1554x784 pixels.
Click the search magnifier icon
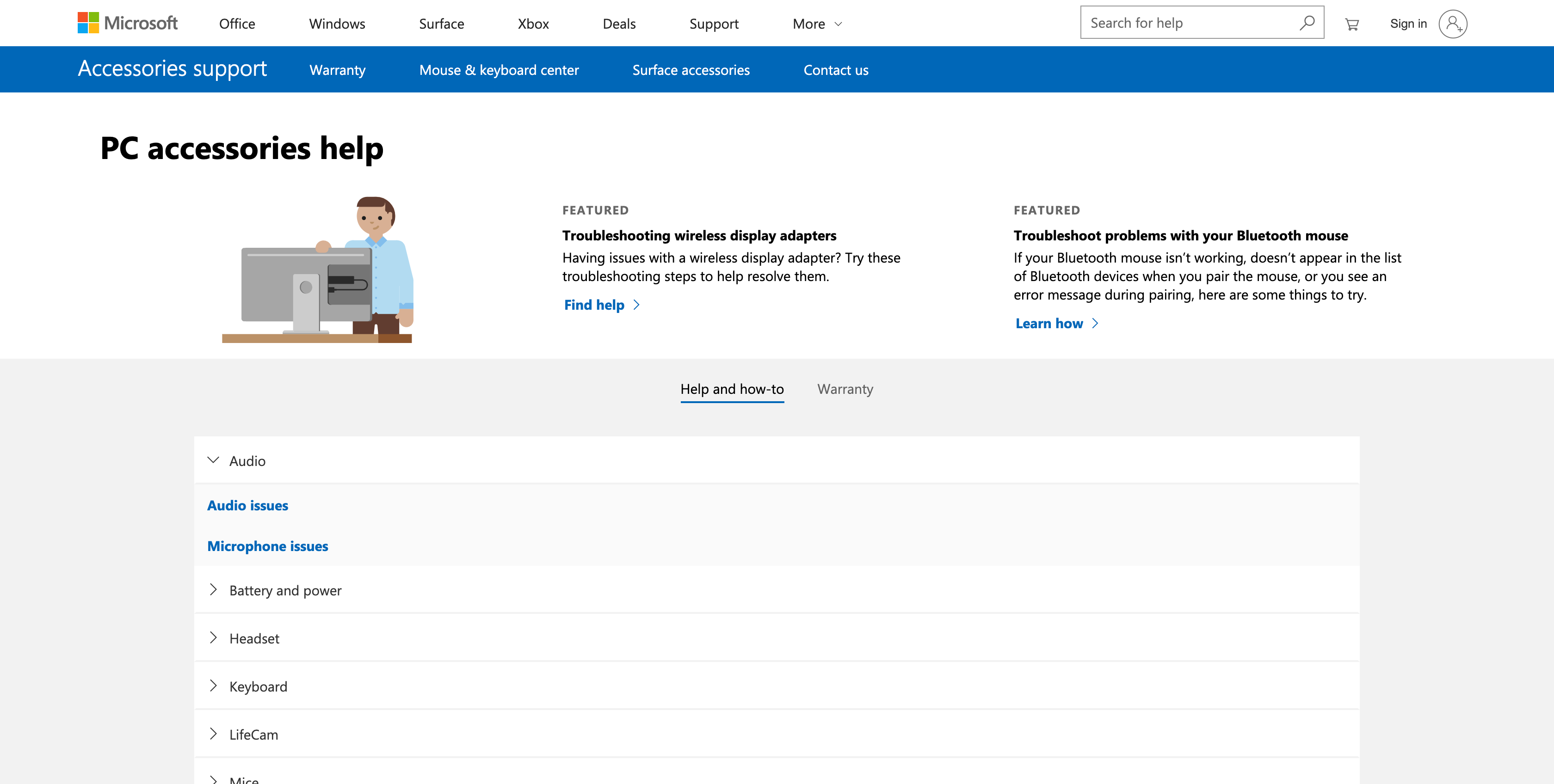click(1307, 23)
